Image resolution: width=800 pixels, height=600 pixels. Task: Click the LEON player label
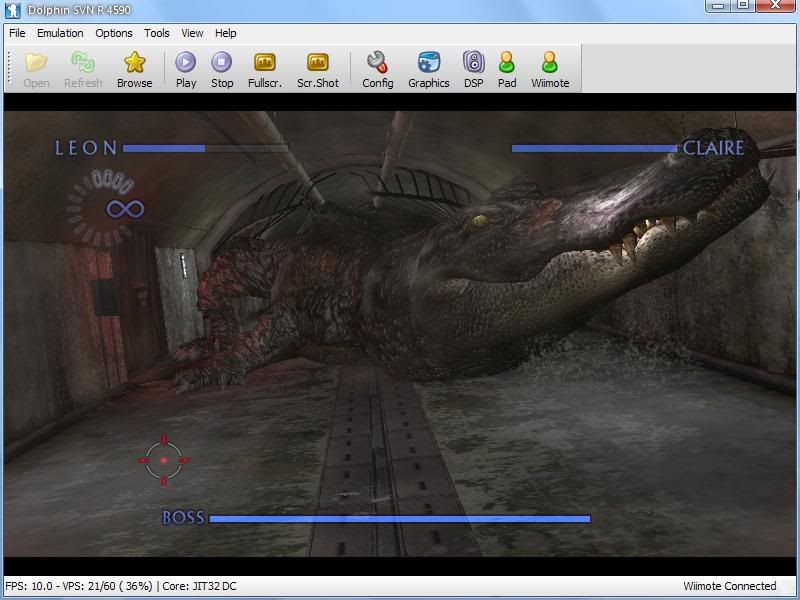(86, 148)
